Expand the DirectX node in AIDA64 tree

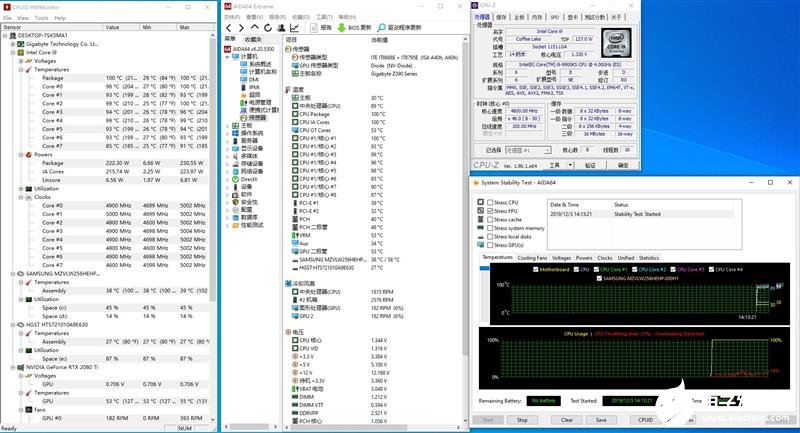228,180
